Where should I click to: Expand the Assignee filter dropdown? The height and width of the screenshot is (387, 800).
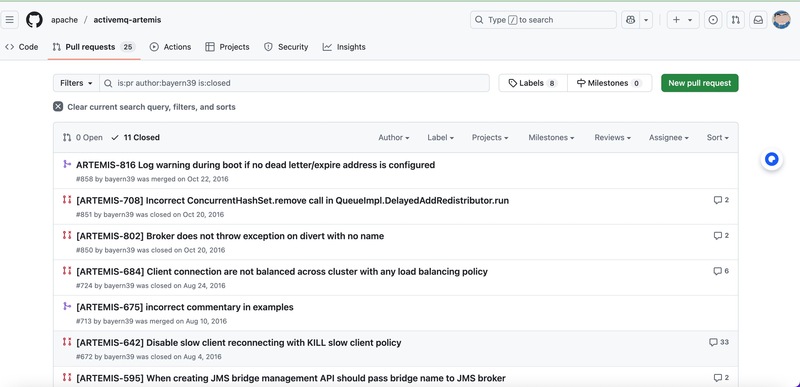(x=669, y=138)
